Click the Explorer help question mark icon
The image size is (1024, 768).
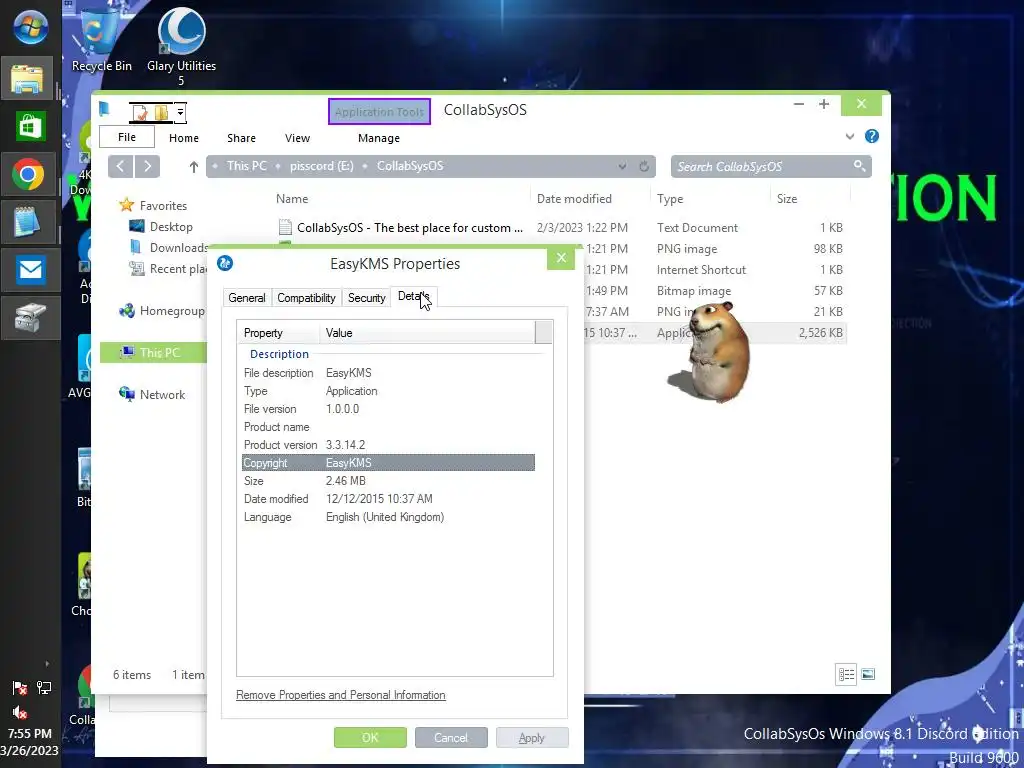(x=872, y=136)
